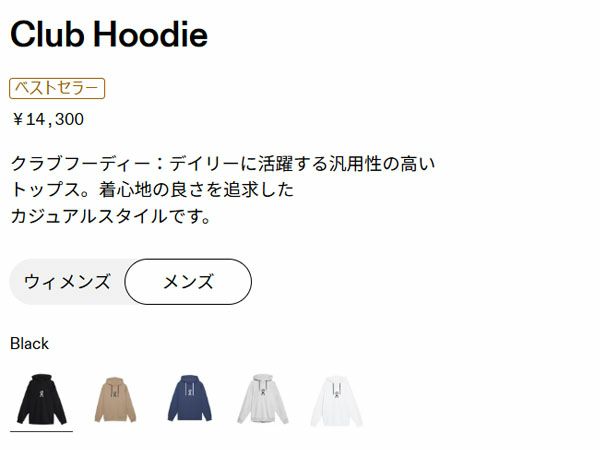Switch to the ウィメンズ (Women's) option
Screen dimensions: 600x450
point(67,282)
